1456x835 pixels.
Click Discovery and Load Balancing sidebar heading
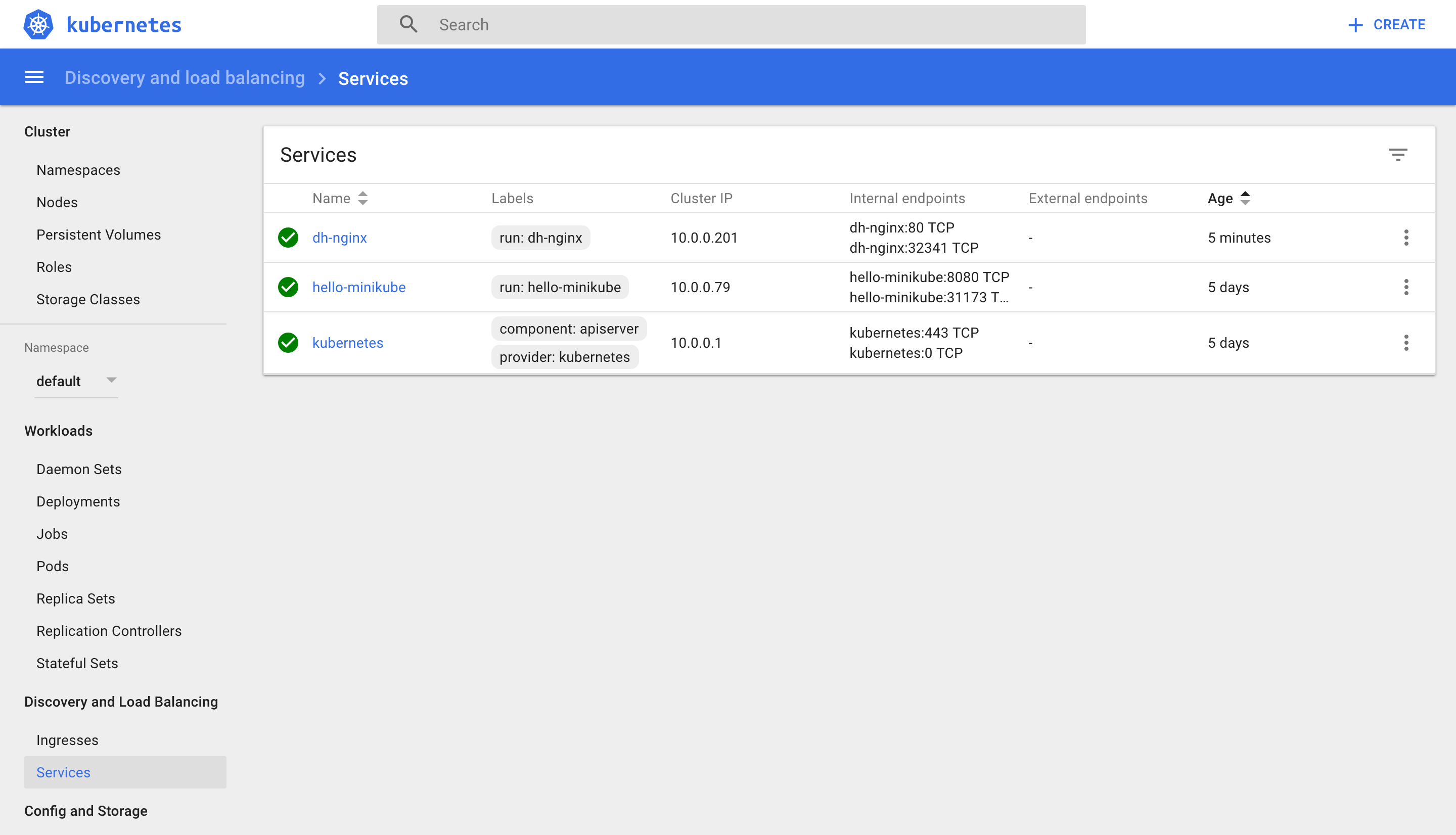(121, 702)
